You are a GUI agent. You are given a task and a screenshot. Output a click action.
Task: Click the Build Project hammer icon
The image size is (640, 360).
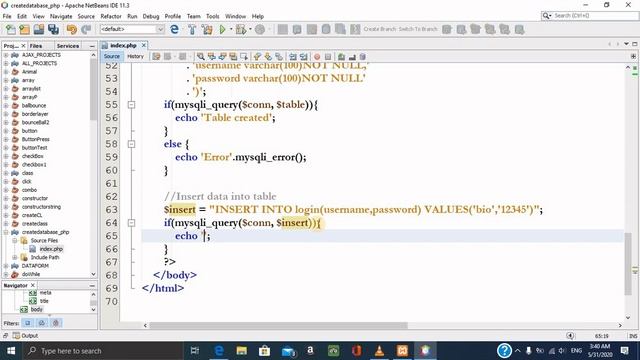pyautogui.click(x=192, y=29)
